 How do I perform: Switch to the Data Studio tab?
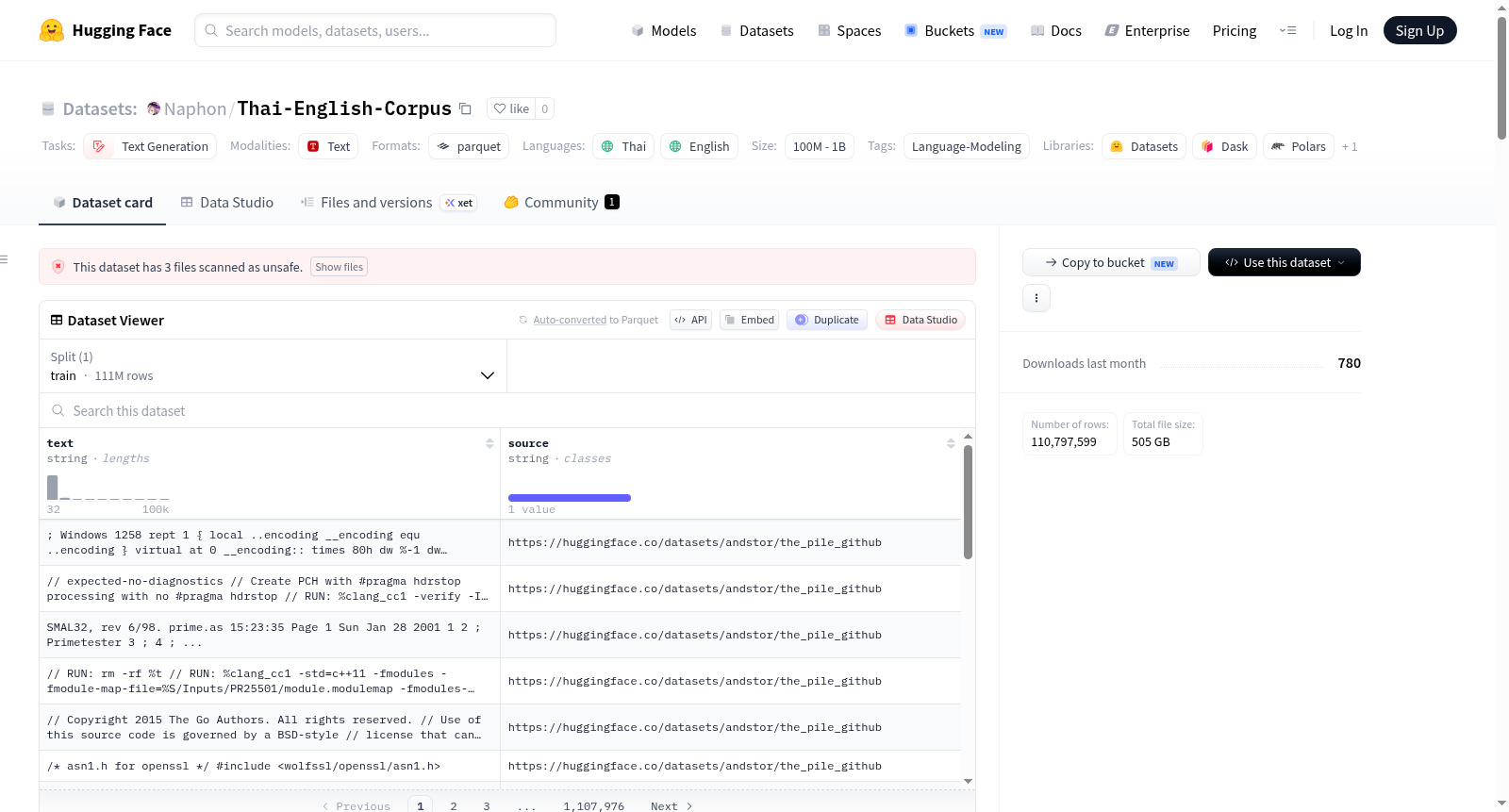(227, 202)
